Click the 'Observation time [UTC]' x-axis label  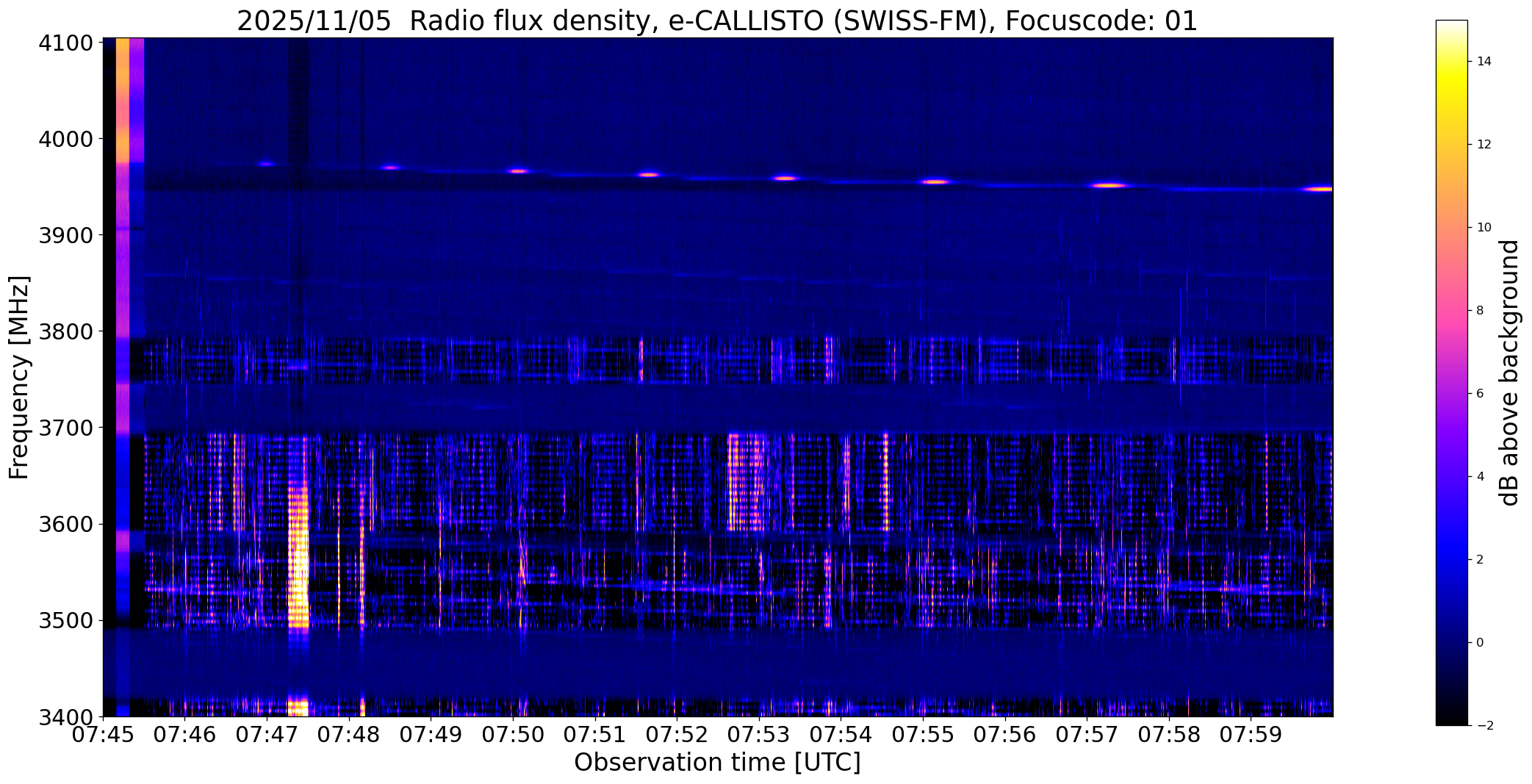point(717,763)
